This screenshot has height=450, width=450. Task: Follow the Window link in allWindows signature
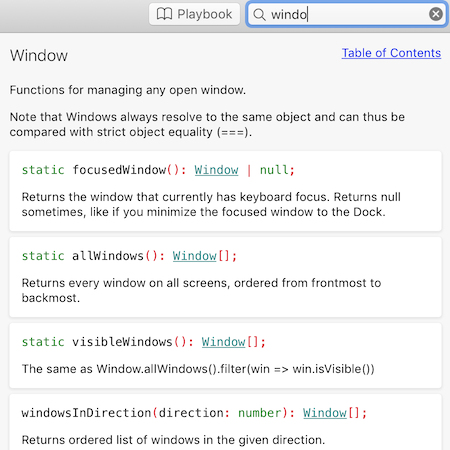click(x=194, y=256)
